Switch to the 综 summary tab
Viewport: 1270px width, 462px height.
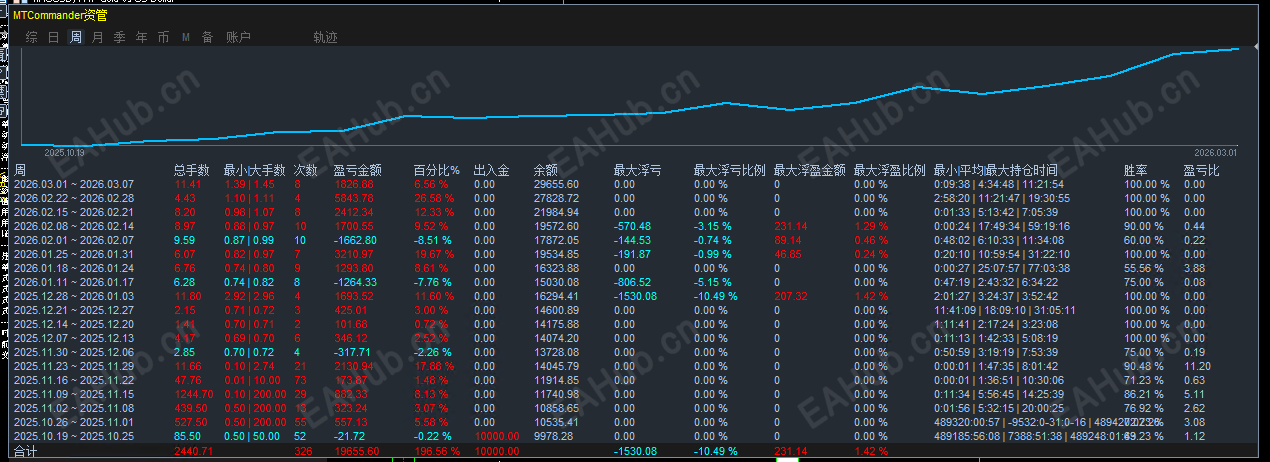[32, 37]
